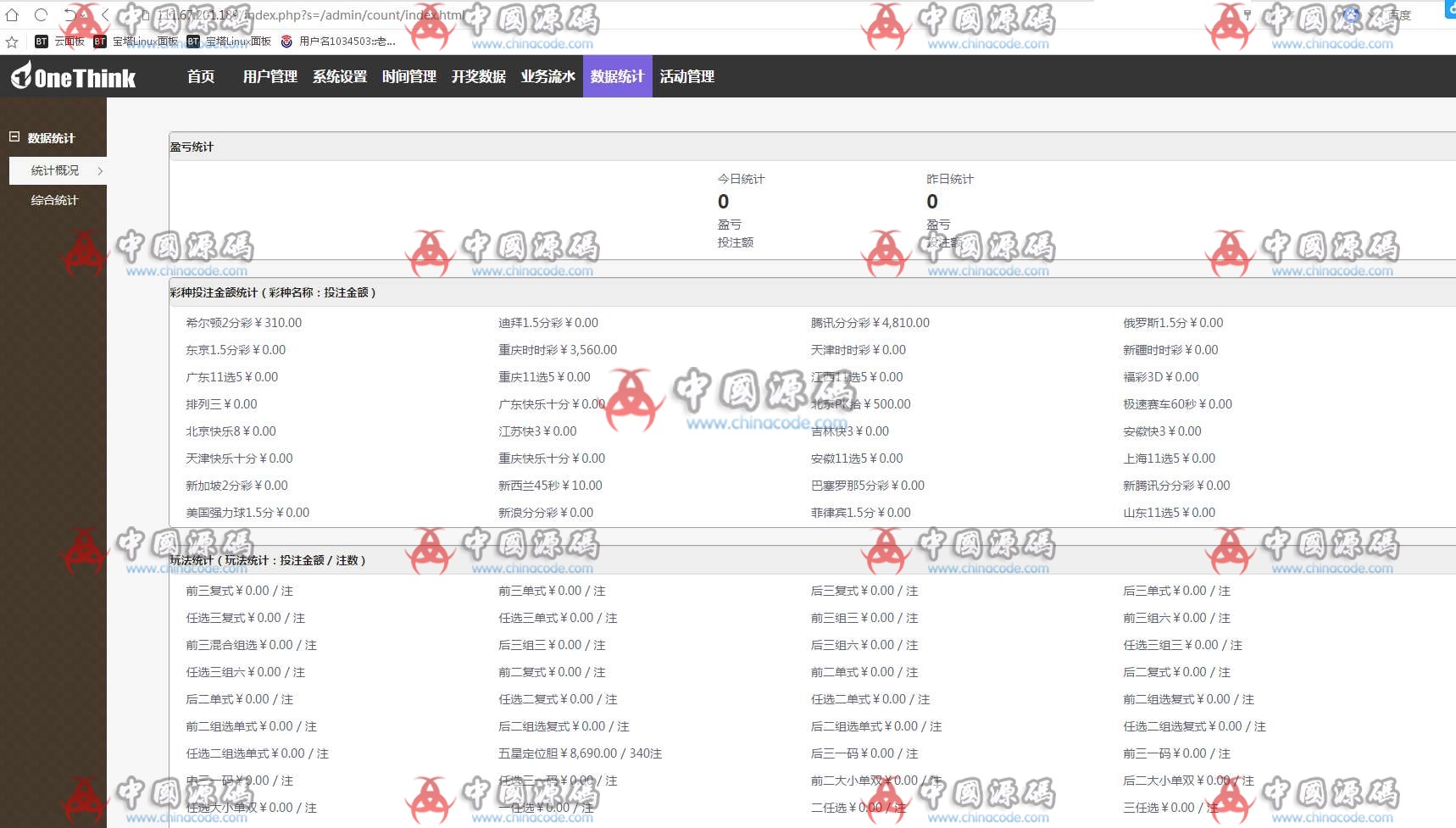Click 福彩3D ￥0.00 entry

click(1161, 377)
